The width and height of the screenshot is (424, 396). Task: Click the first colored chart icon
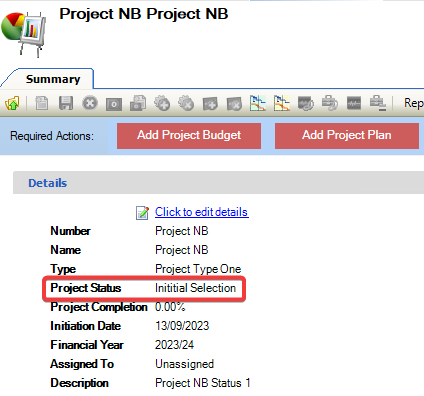[258, 103]
